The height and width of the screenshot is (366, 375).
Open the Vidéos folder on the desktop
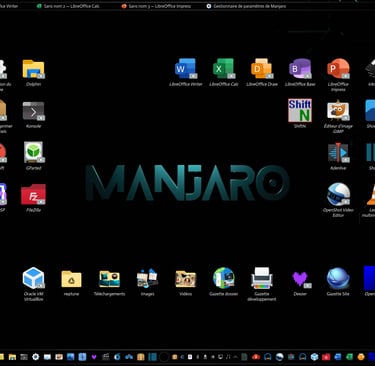point(186,279)
